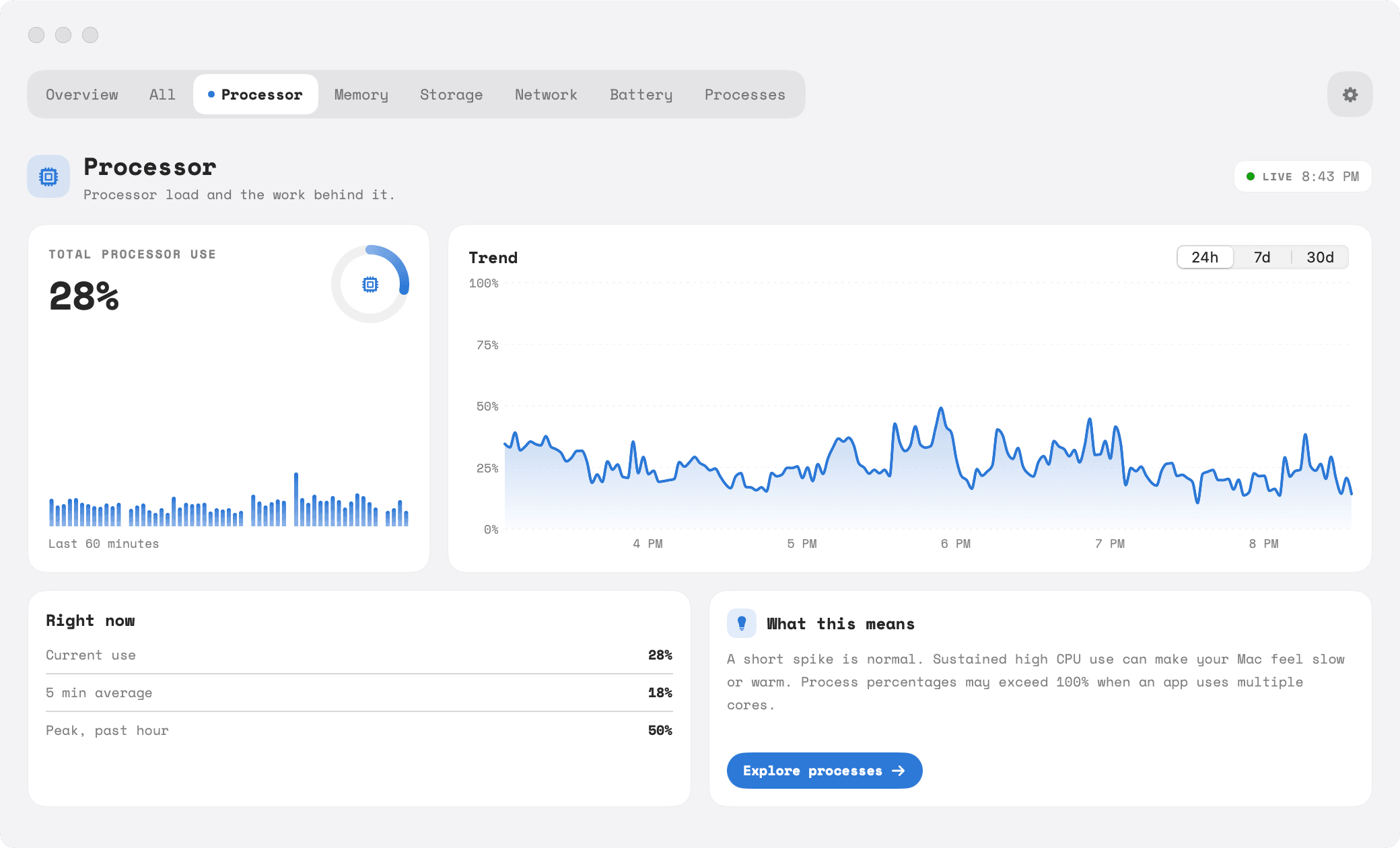Select the 24h trend range

tap(1205, 257)
